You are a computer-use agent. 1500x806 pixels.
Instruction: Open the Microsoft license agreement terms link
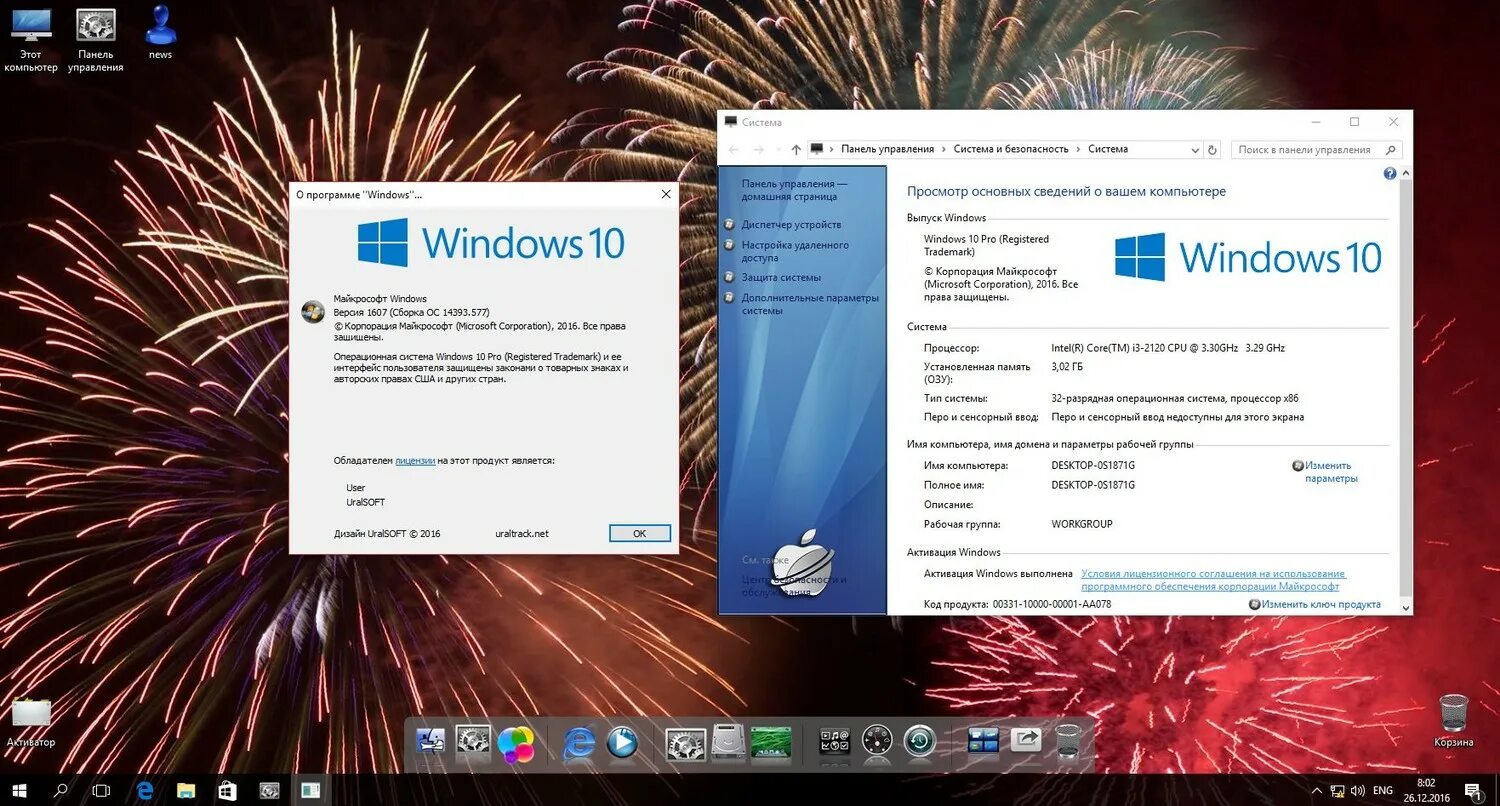click(x=1214, y=580)
